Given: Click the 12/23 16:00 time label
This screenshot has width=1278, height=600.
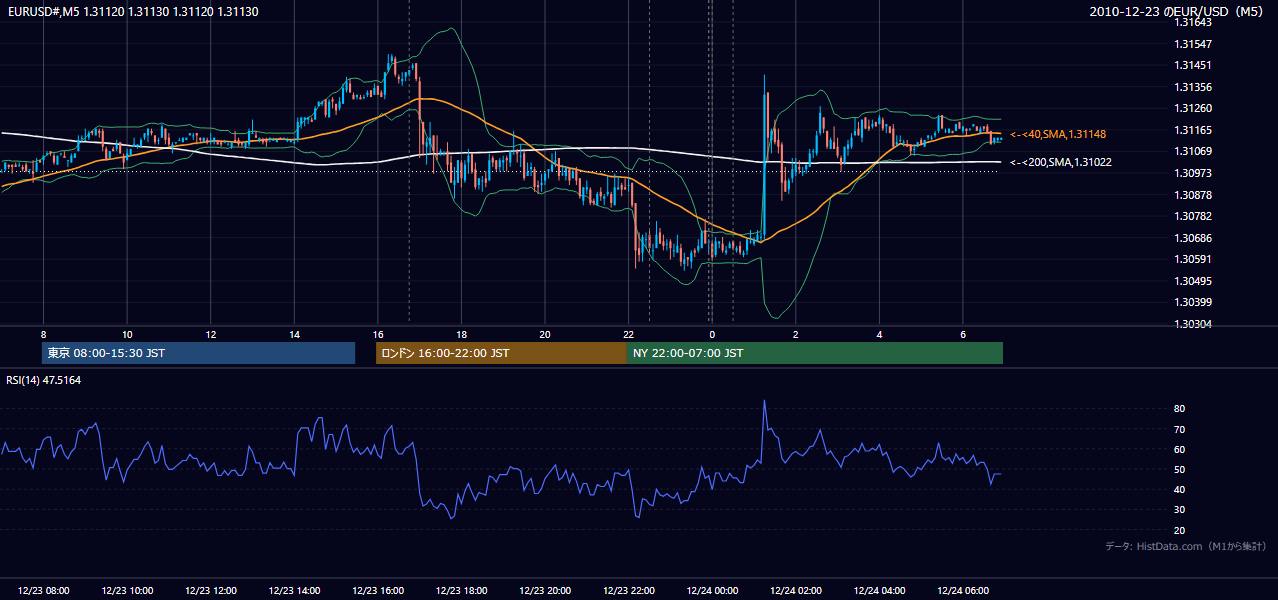Looking at the screenshot, I should coord(378,591).
